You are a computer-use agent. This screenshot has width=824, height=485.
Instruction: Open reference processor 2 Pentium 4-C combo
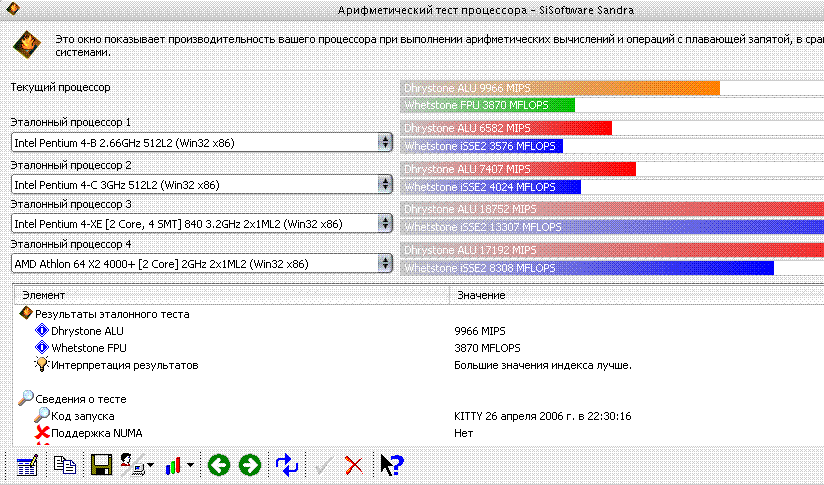pos(201,184)
